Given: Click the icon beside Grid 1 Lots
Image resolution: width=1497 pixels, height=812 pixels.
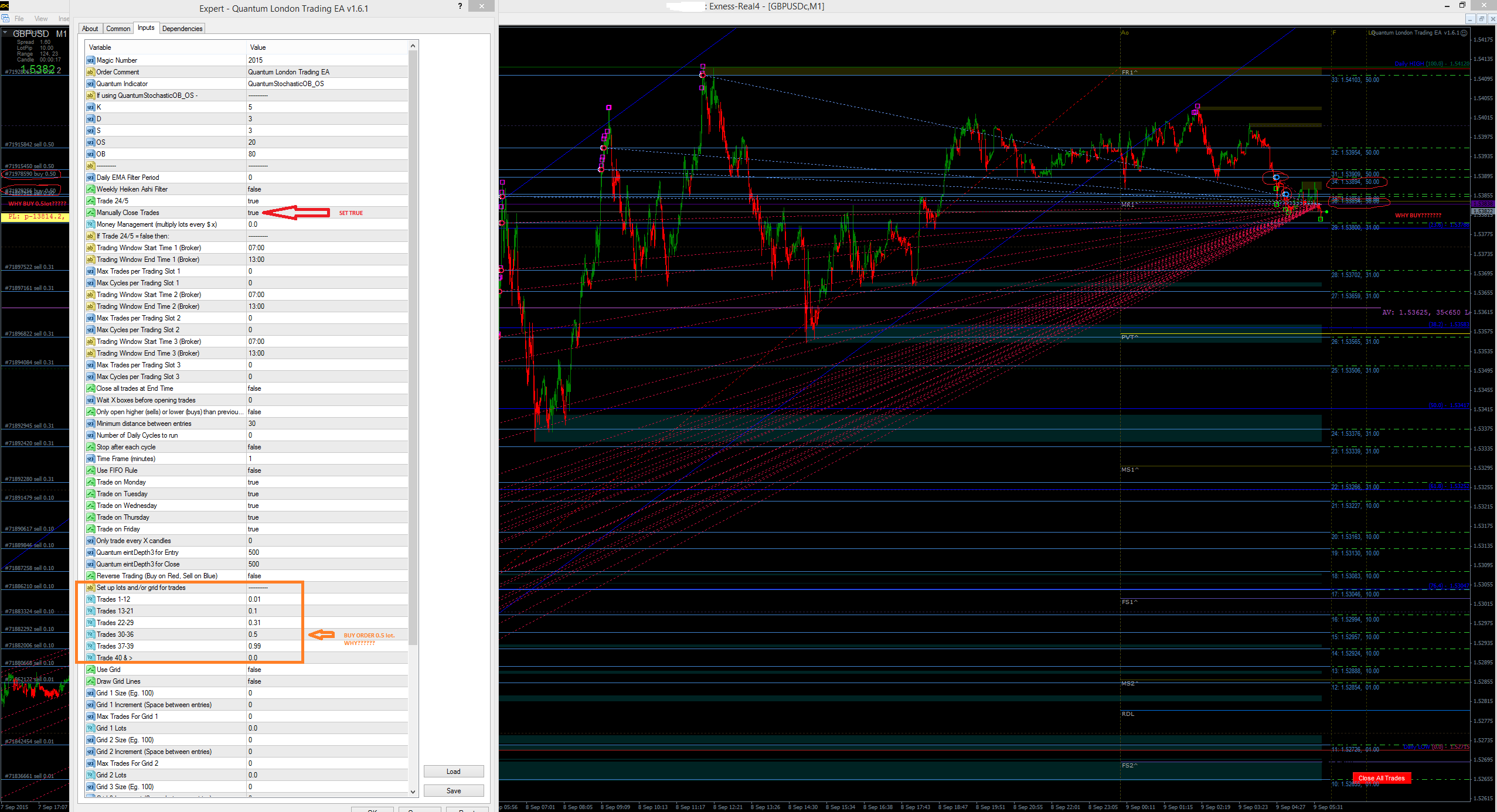Looking at the screenshot, I should click(x=90, y=728).
